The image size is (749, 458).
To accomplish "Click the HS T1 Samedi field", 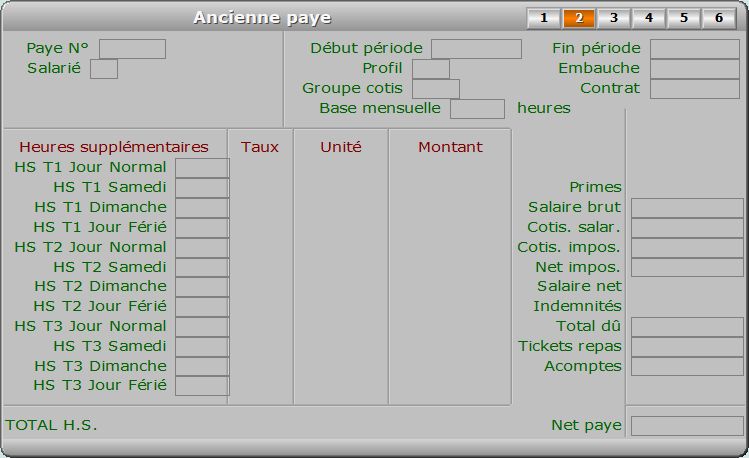I will tap(202, 188).
